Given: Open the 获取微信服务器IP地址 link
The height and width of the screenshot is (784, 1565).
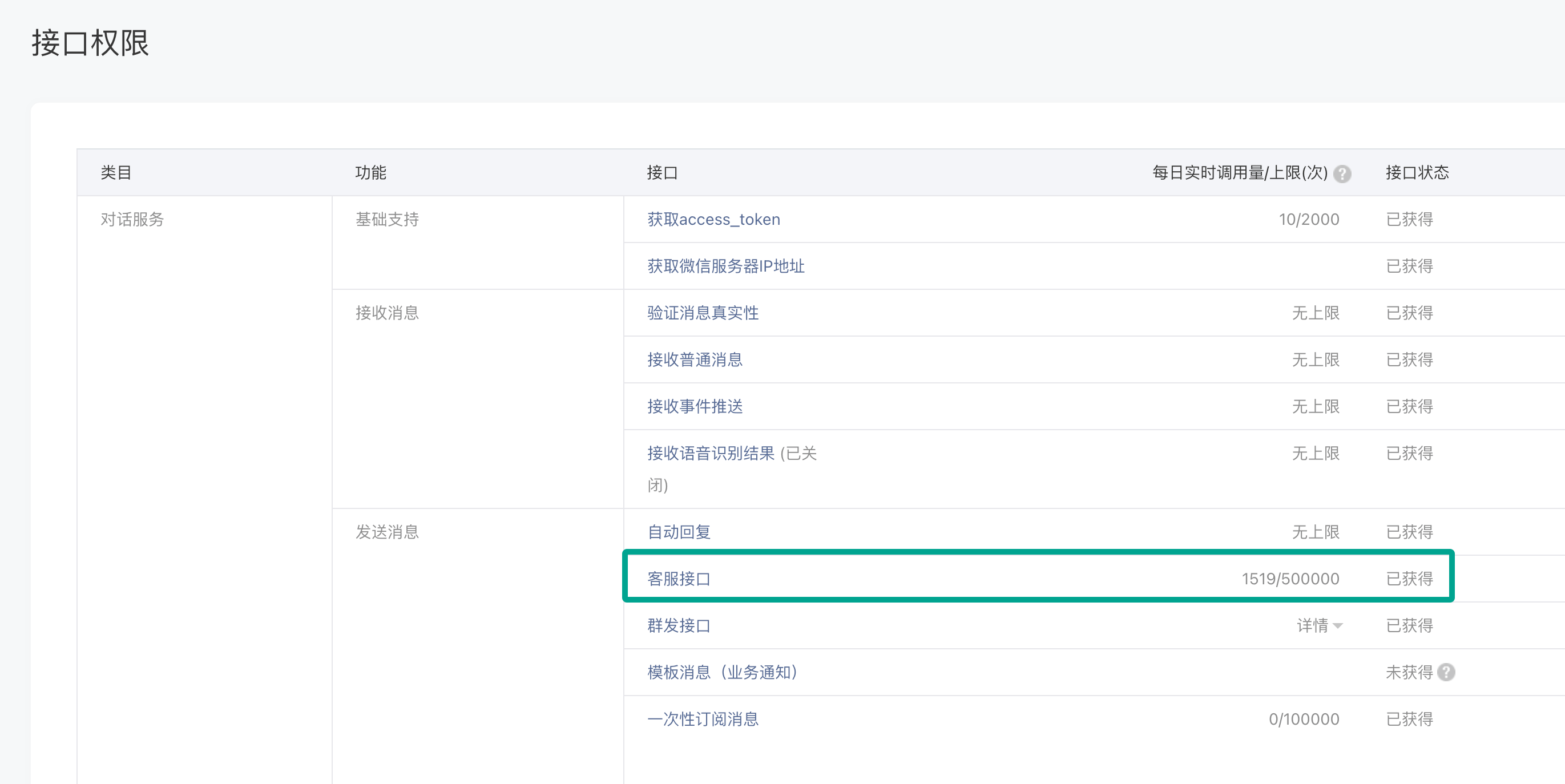Looking at the screenshot, I should pyautogui.click(x=725, y=266).
